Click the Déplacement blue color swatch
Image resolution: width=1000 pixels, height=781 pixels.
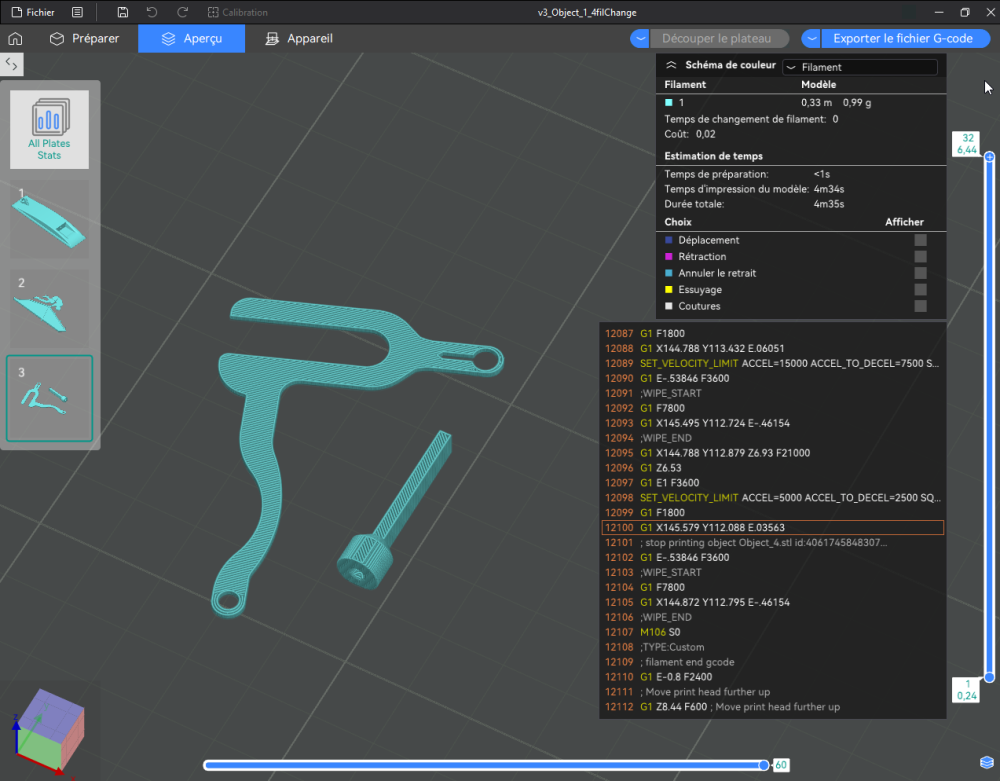[x=669, y=240]
